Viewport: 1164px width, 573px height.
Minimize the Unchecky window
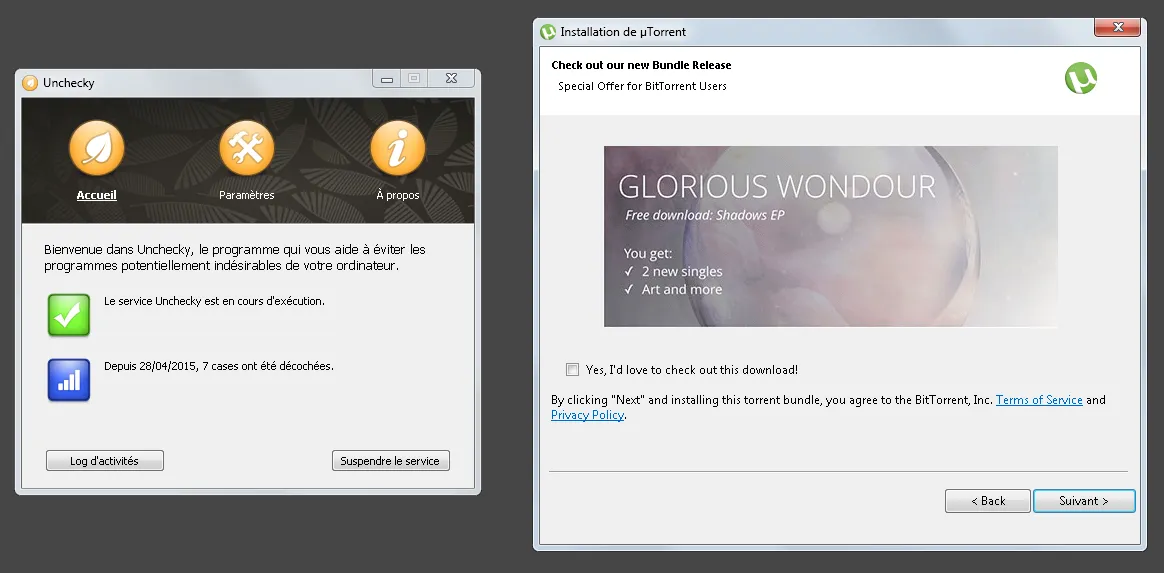tap(387, 78)
